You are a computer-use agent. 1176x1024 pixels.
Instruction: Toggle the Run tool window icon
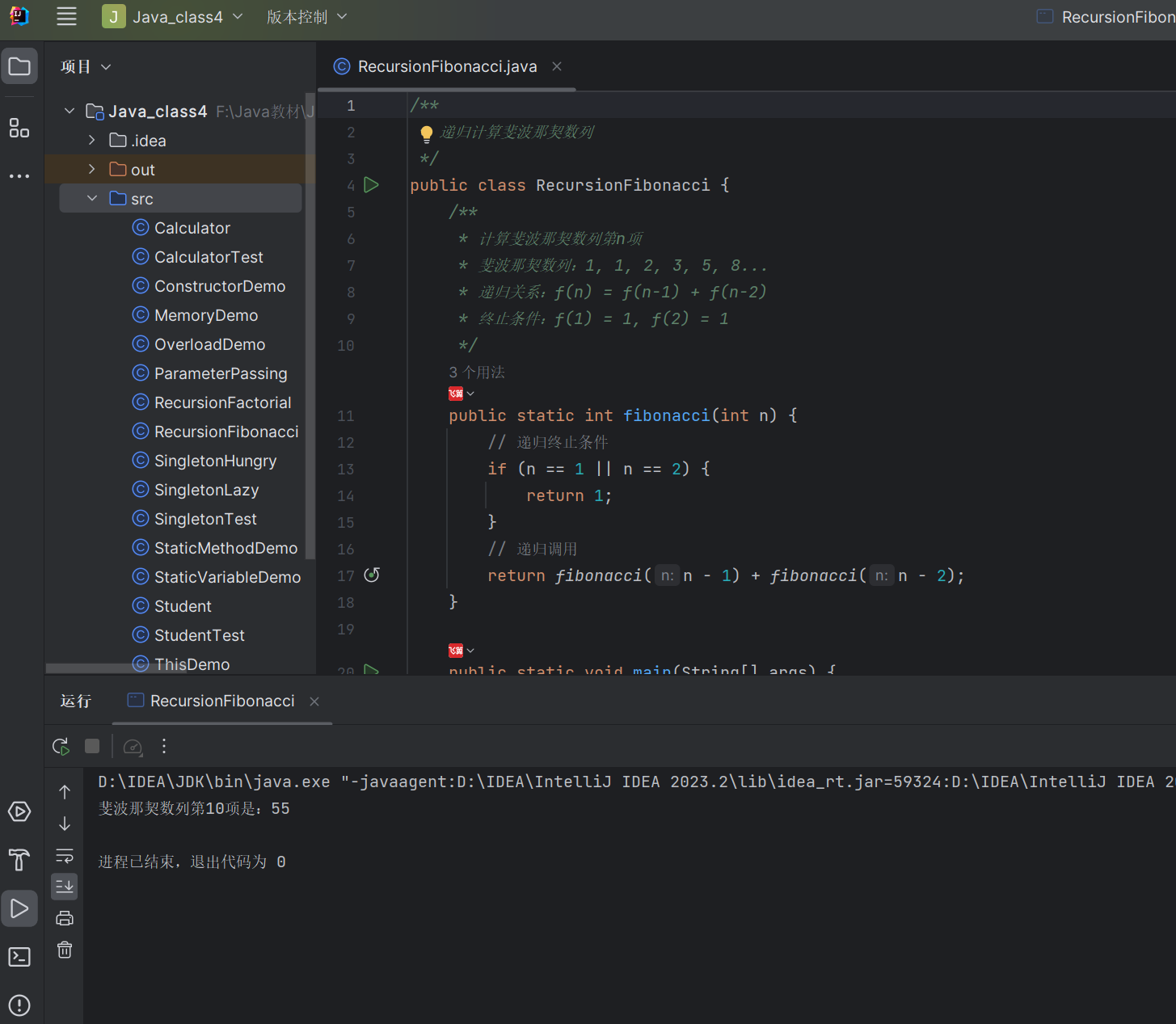[19, 908]
